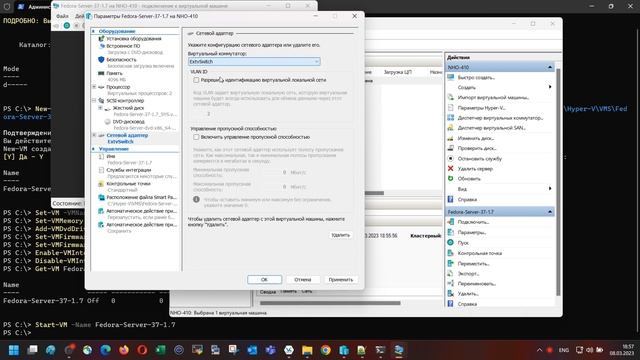The height and width of the screenshot is (360, 640).
Task: Open Google Chrome from the taskbar
Action: [x=325, y=350]
